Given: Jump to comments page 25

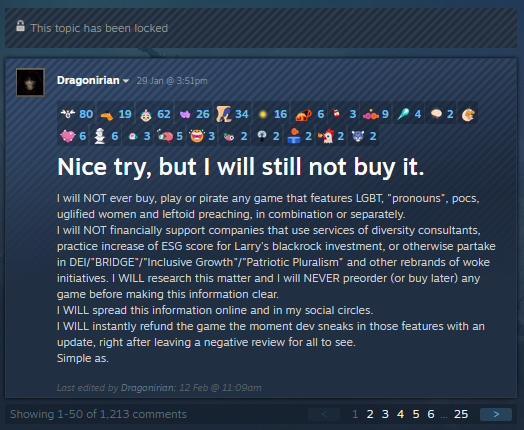Looking at the screenshot, I should pyautogui.click(x=461, y=414).
